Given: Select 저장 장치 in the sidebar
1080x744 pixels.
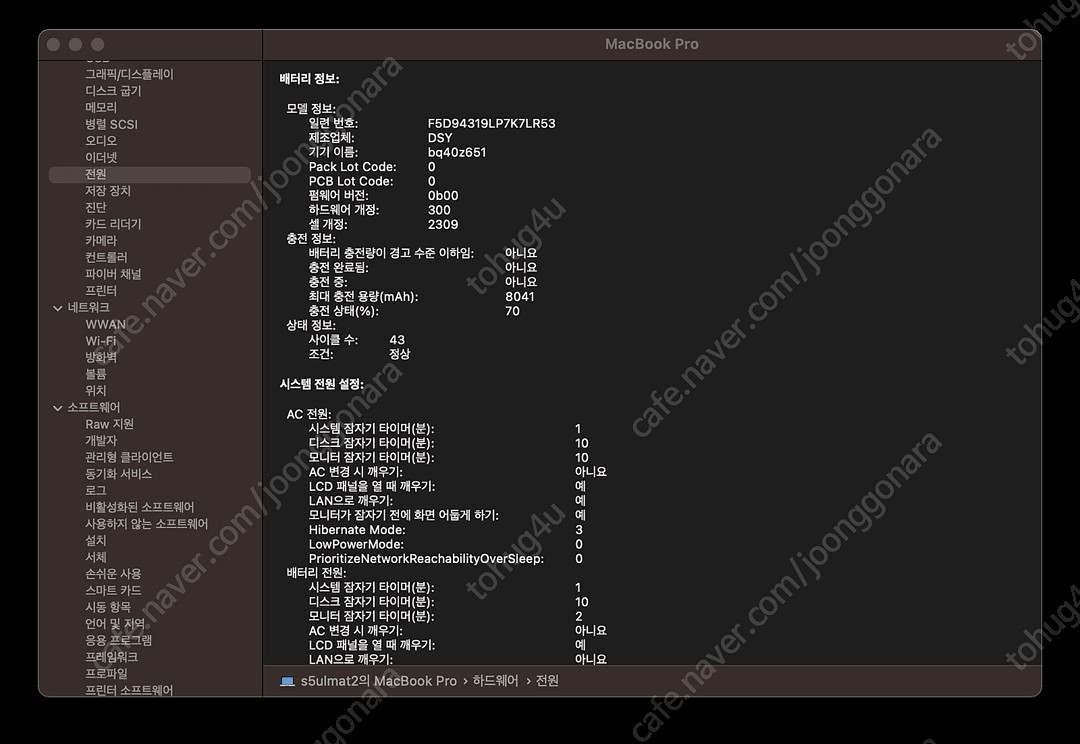Looking at the screenshot, I should (x=108, y=191).
